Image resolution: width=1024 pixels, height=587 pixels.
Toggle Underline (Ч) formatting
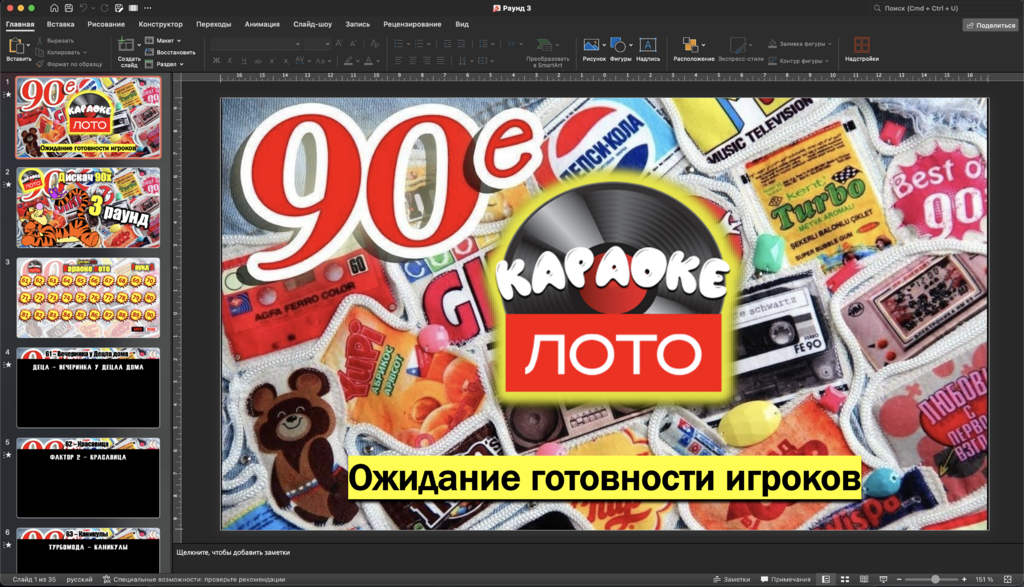click(244, 61)
